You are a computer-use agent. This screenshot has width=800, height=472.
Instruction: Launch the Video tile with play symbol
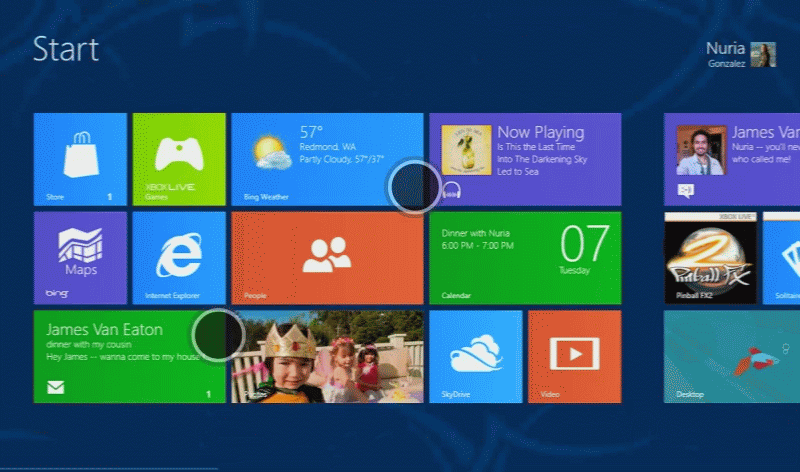pos(574,357)
